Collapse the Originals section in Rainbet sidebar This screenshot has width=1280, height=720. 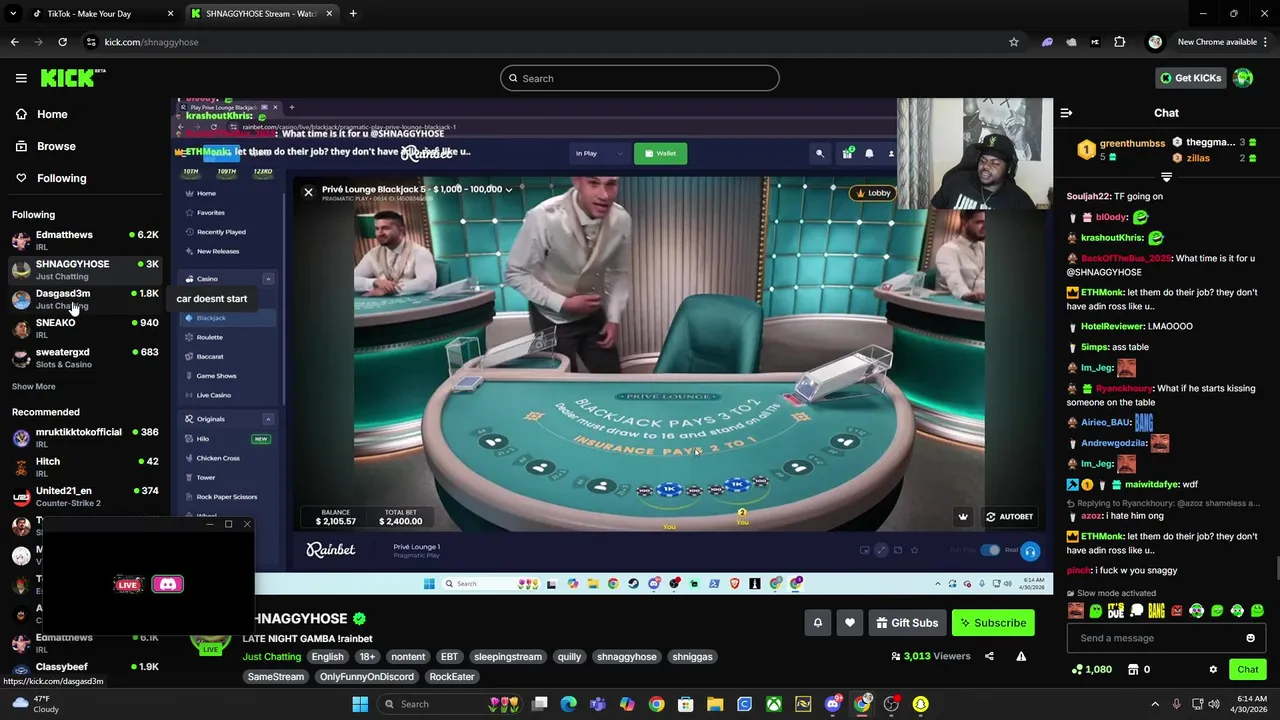point(267,419)
